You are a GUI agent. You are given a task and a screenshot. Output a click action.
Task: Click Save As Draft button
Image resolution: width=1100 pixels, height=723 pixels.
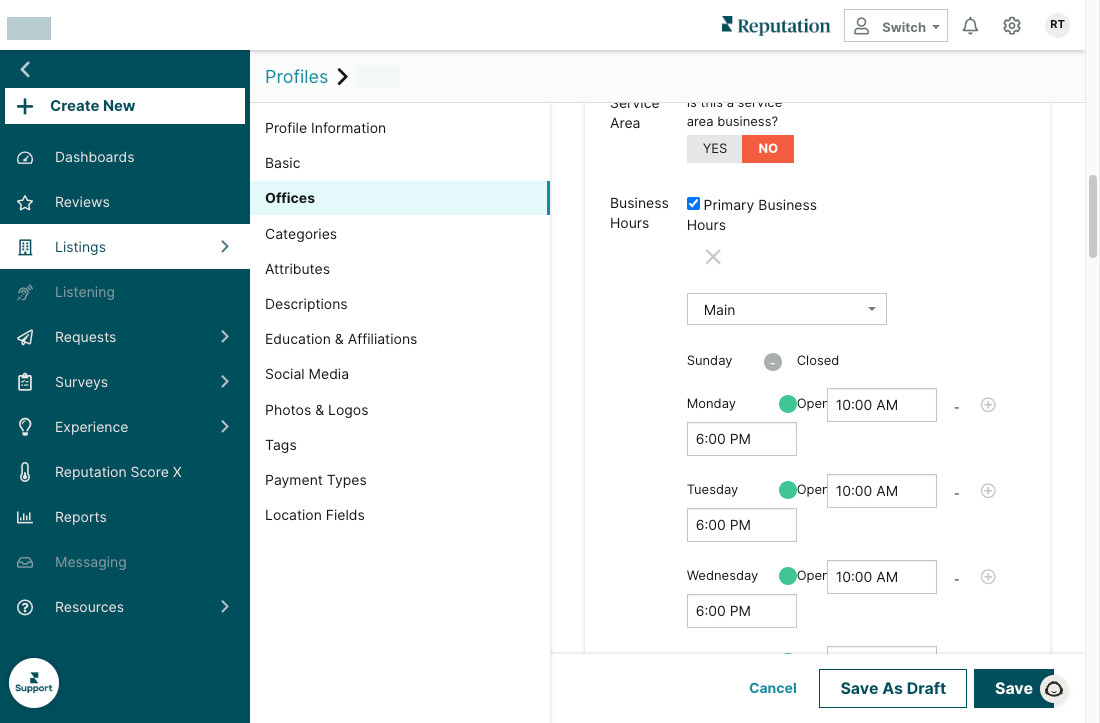point(892,689)
